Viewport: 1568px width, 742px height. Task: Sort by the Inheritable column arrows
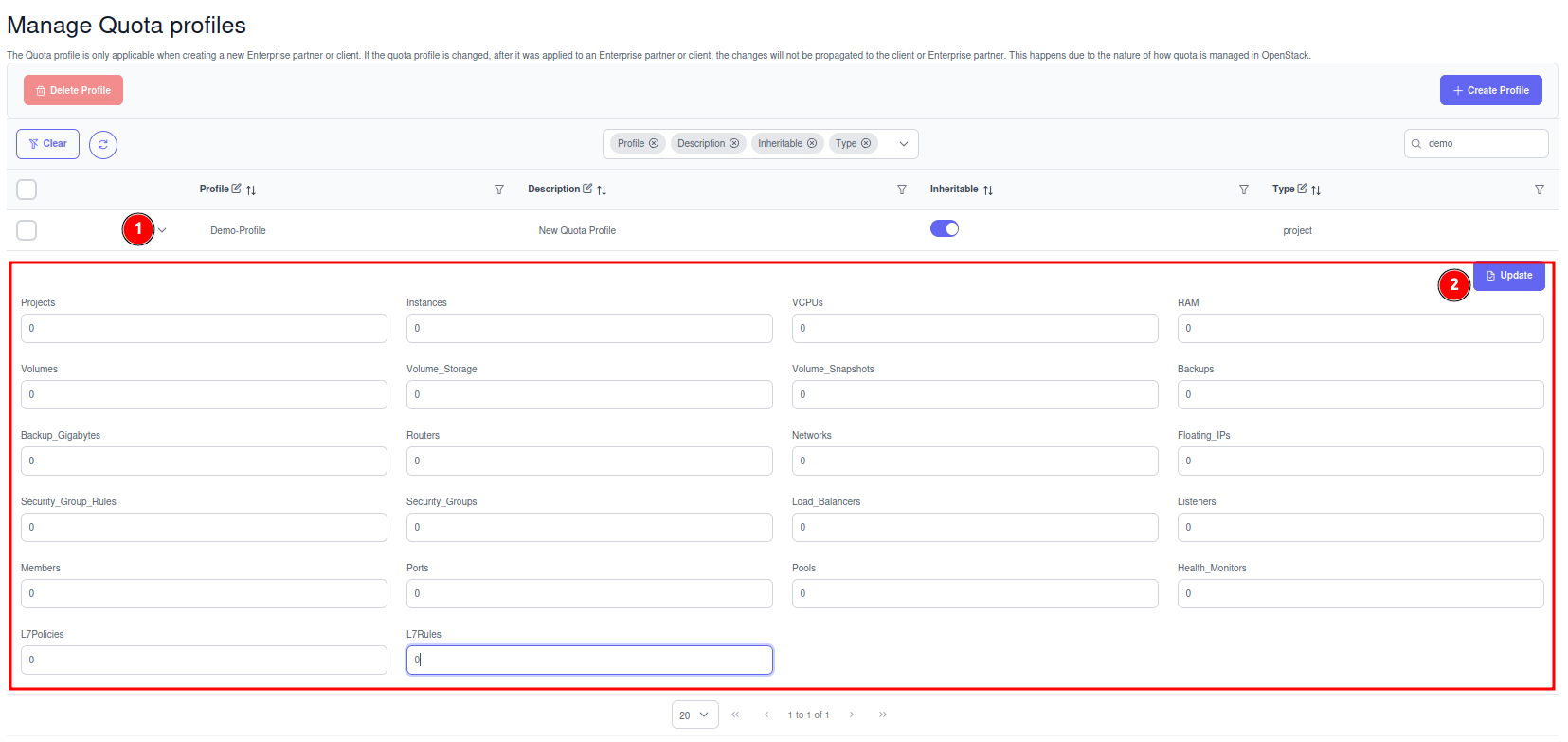coord(988,190)
